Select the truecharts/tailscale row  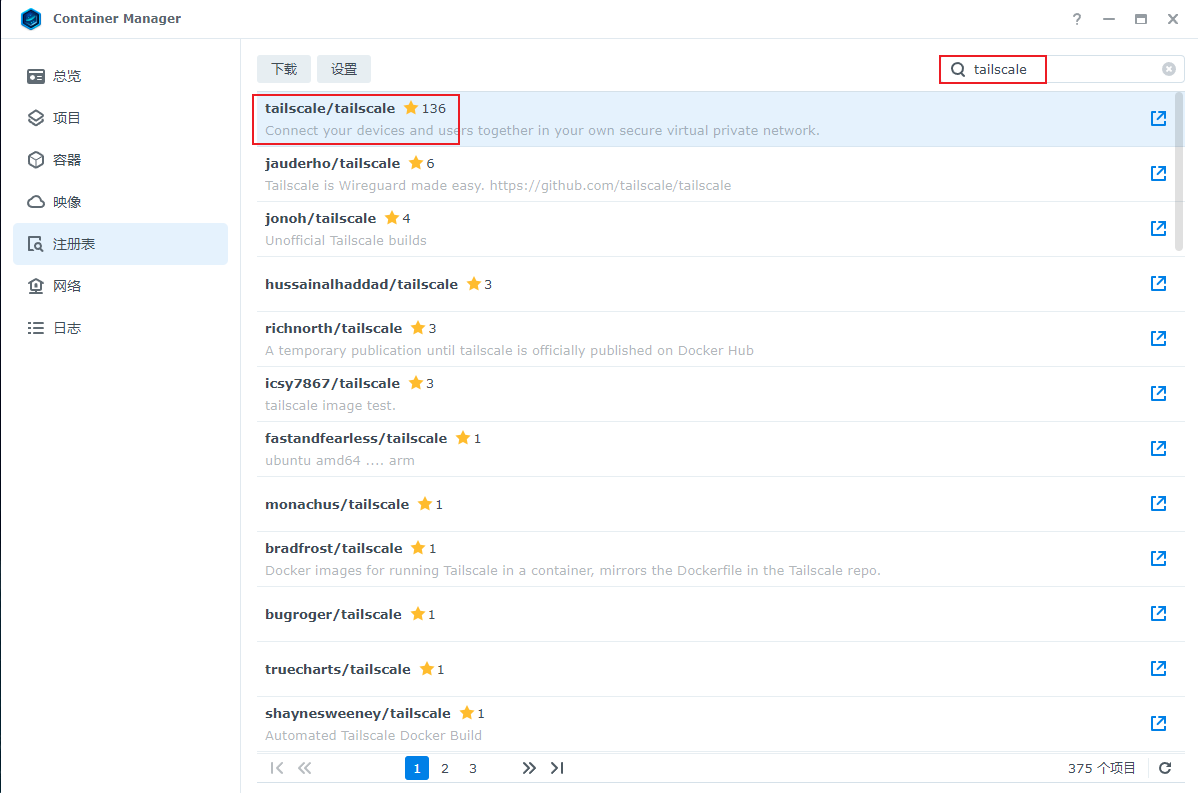[720, 669]
